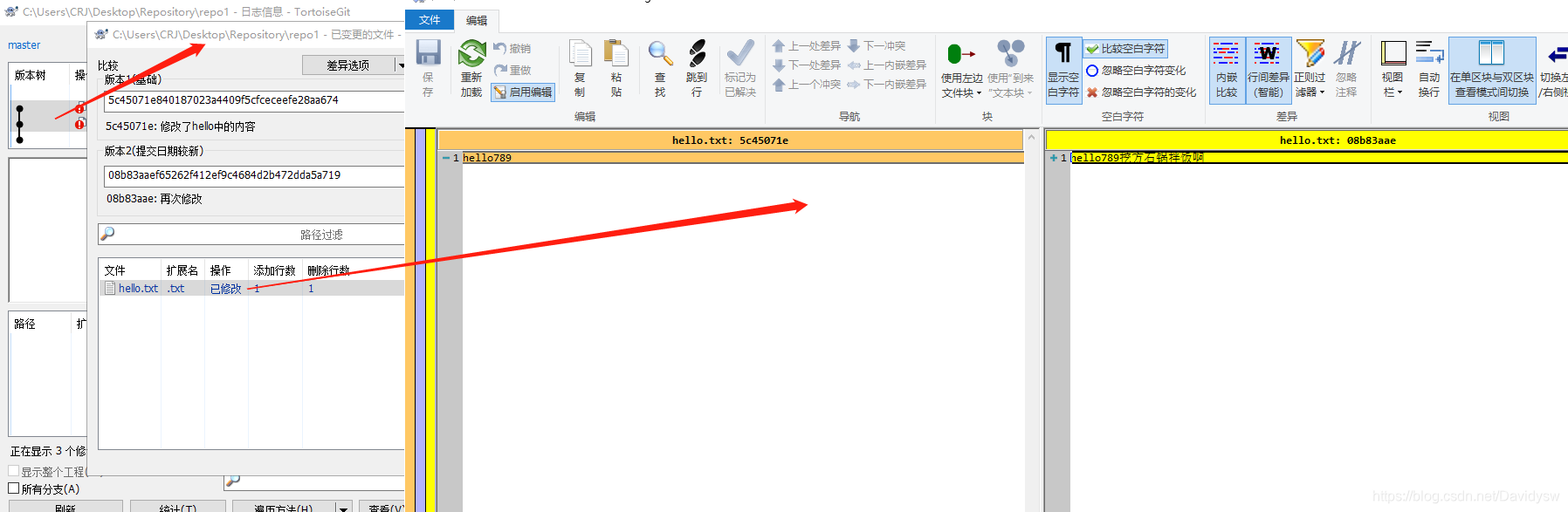The height and width of the screenshot is (512, 1568).
Task: Toggle 行间差异(智能) word diff icon
Action: pyautogui.click(x=1268, y=70)
